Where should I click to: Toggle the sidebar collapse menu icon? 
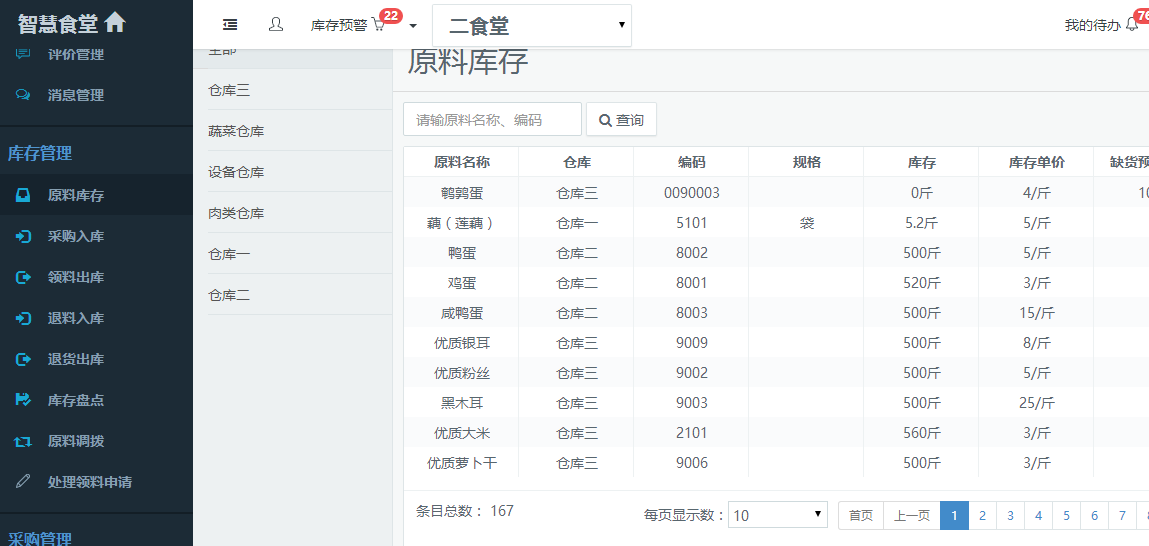(230, 24)
